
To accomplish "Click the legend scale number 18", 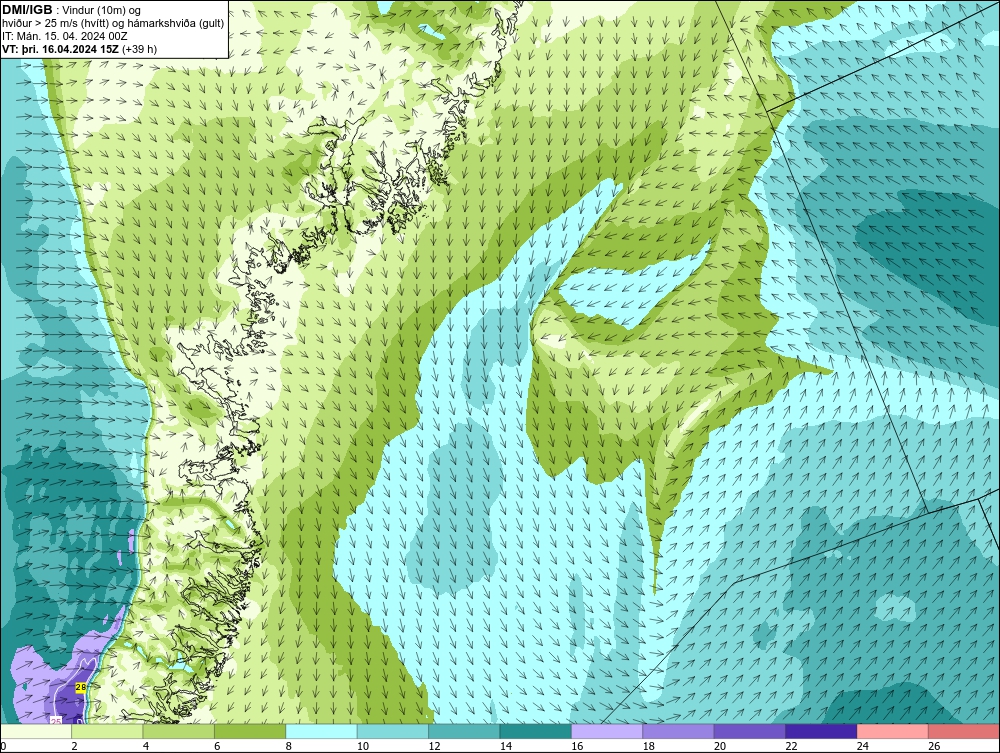I will 649,746.
